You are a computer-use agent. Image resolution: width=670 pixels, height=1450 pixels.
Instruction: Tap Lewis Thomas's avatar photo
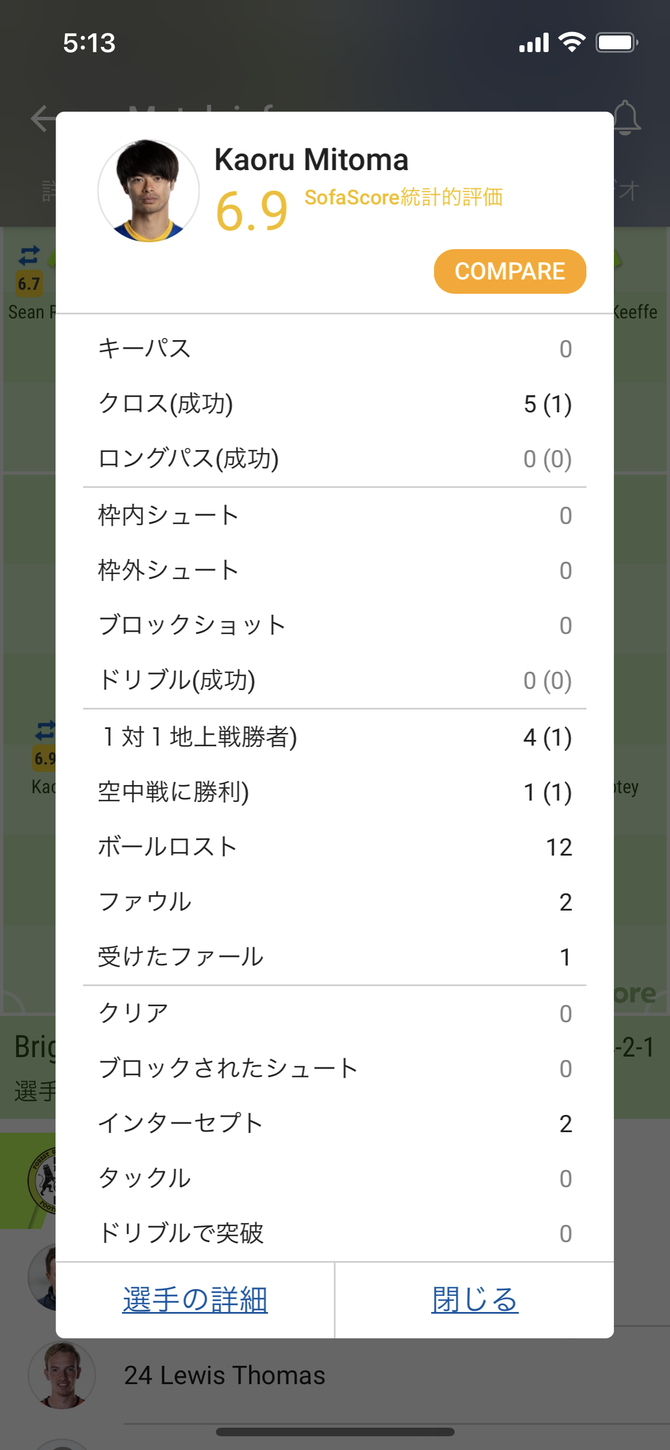pyautogui.click(x=62, y=1375)
